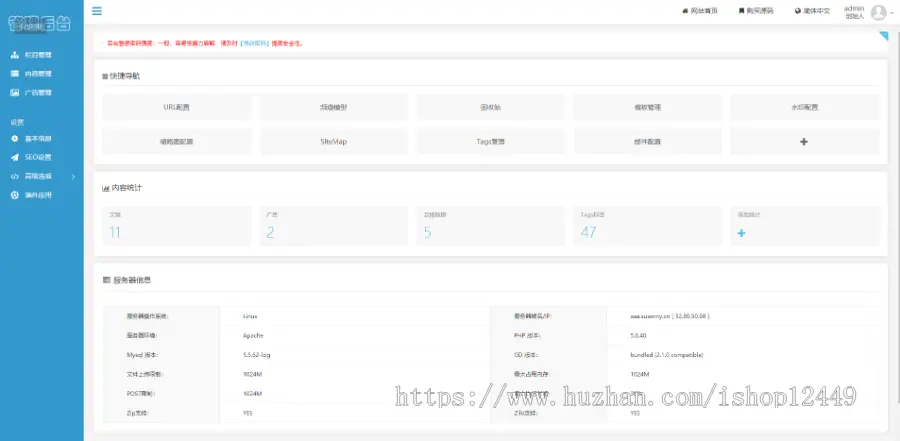Open the admin account dropdown arrow

(891, 11)
